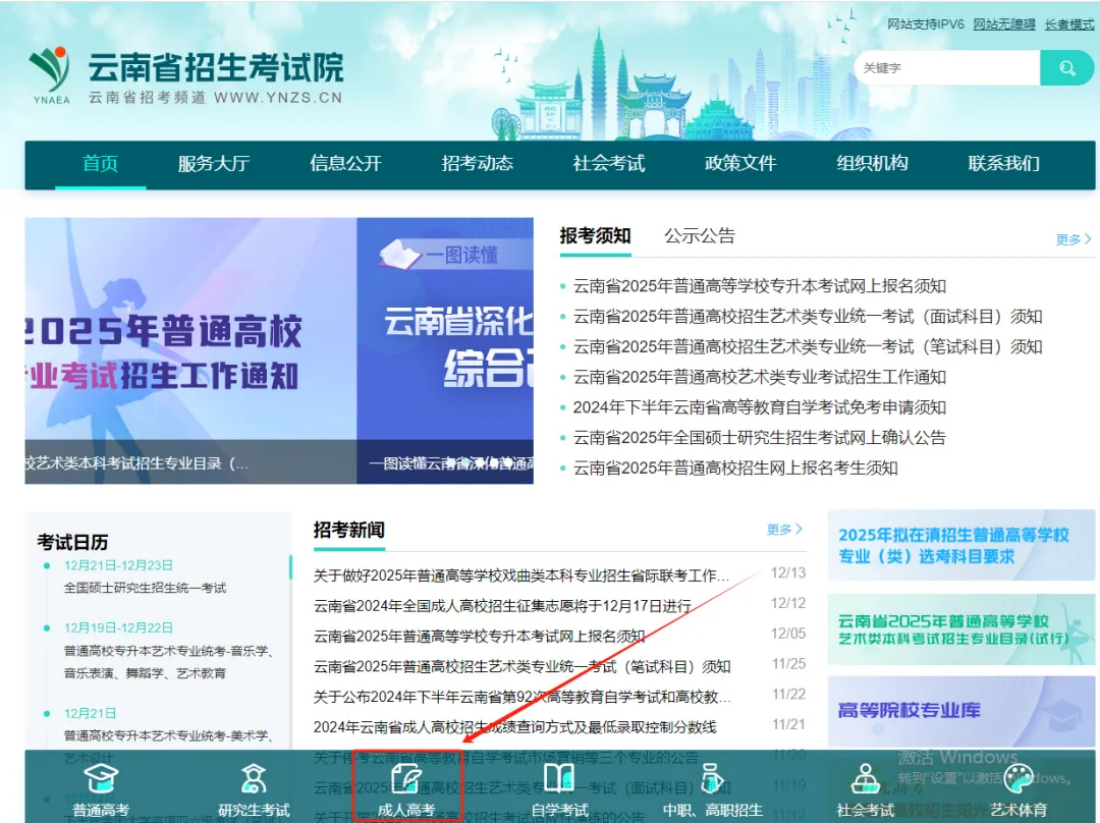Open news 成人高校招生成绩查询方式
Viewport: 1100px width, 823px height.
click(x=515, y=727)
